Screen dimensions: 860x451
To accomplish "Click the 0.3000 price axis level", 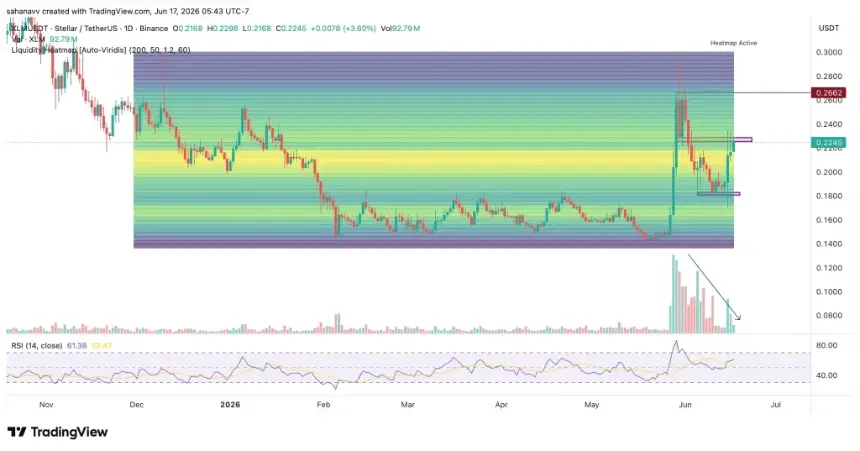I will 829,52.
